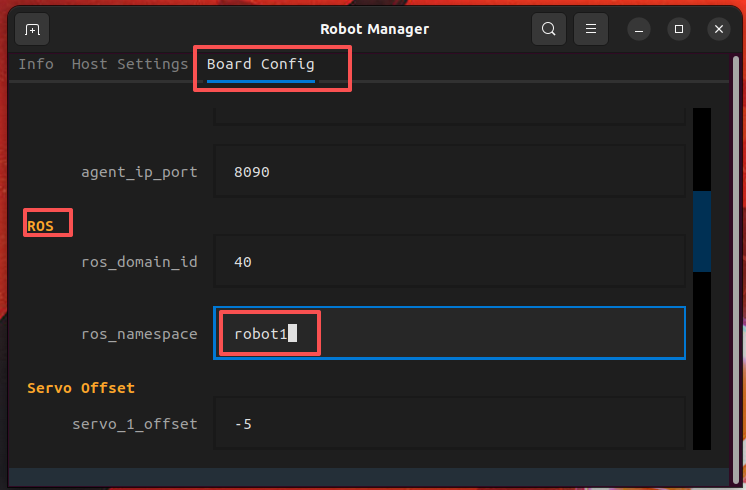Maximize the Robot Manager window

tap(679, 29)
